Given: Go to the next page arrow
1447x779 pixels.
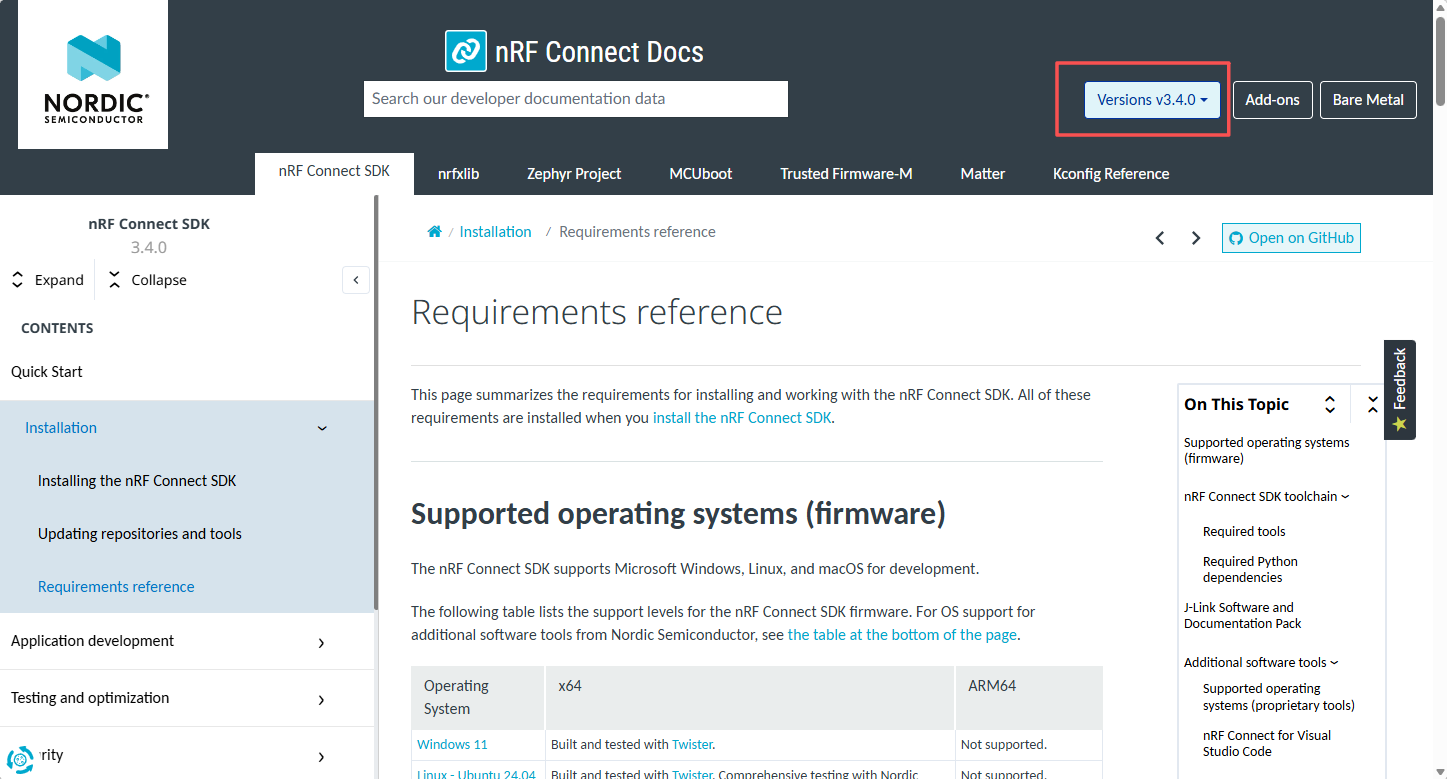Looking at the screenshot, I should 1196,238.
